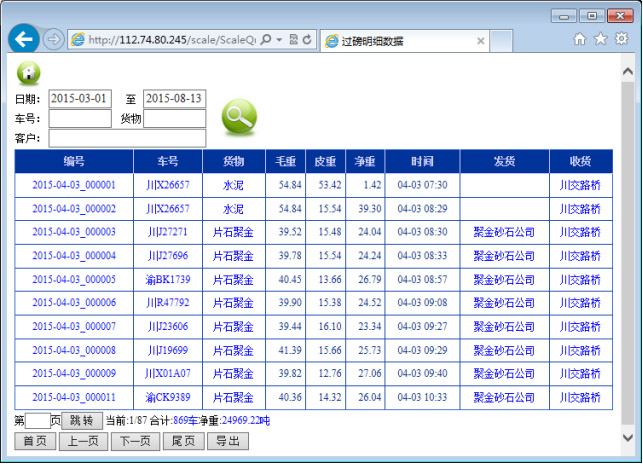Image resolution: width=643 pixels, height=464 pixels.
Task: Click the address bar search magnifier icon
Action: tap(266, 39)
